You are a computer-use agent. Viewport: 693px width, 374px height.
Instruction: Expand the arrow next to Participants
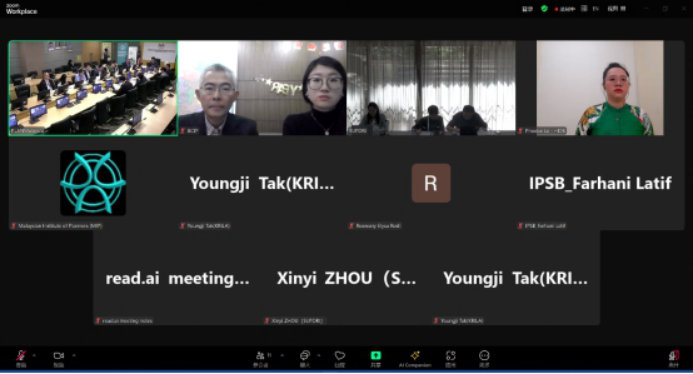point(282,355)
